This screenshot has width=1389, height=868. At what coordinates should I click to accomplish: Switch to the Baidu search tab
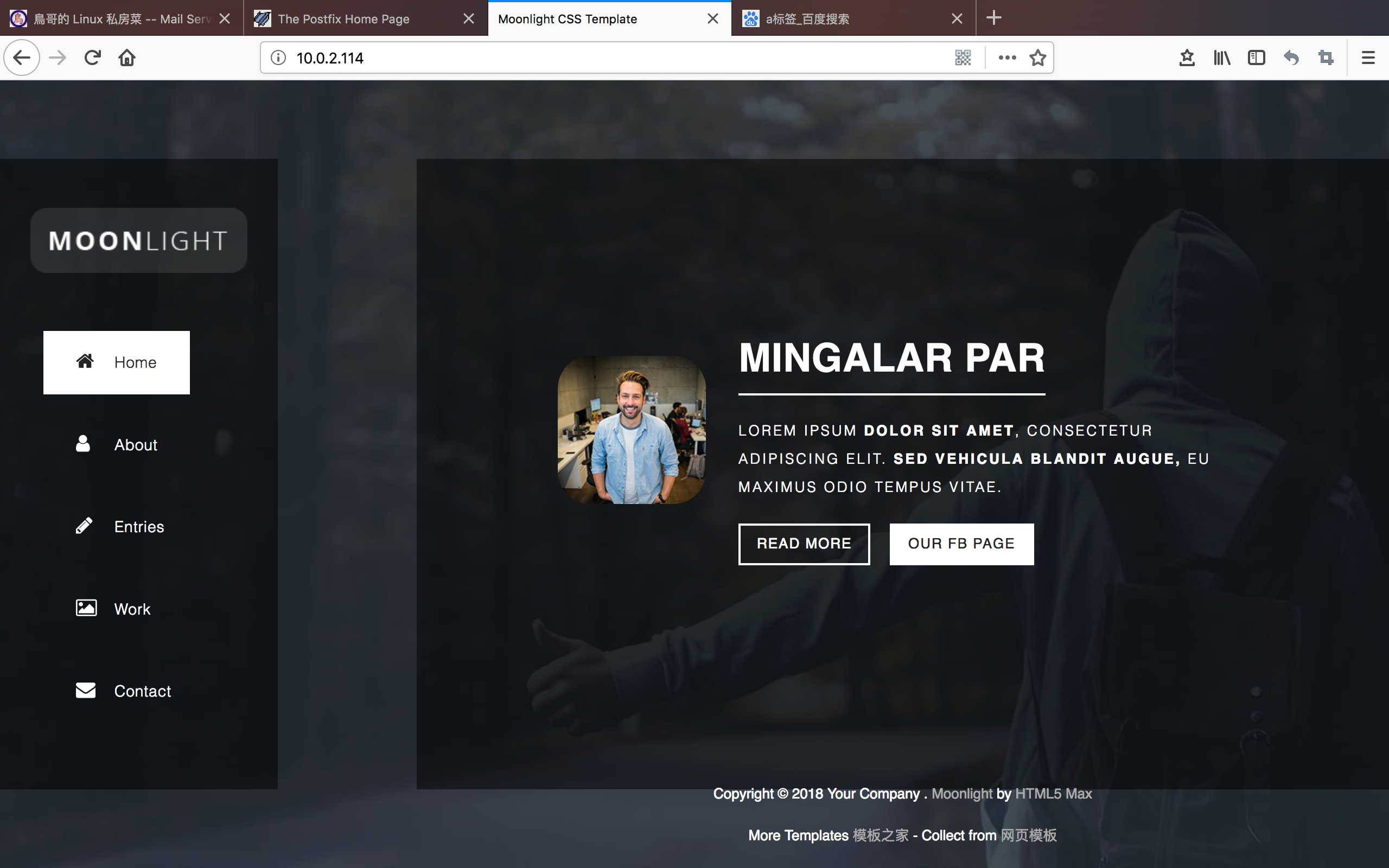tap(807, 19)
